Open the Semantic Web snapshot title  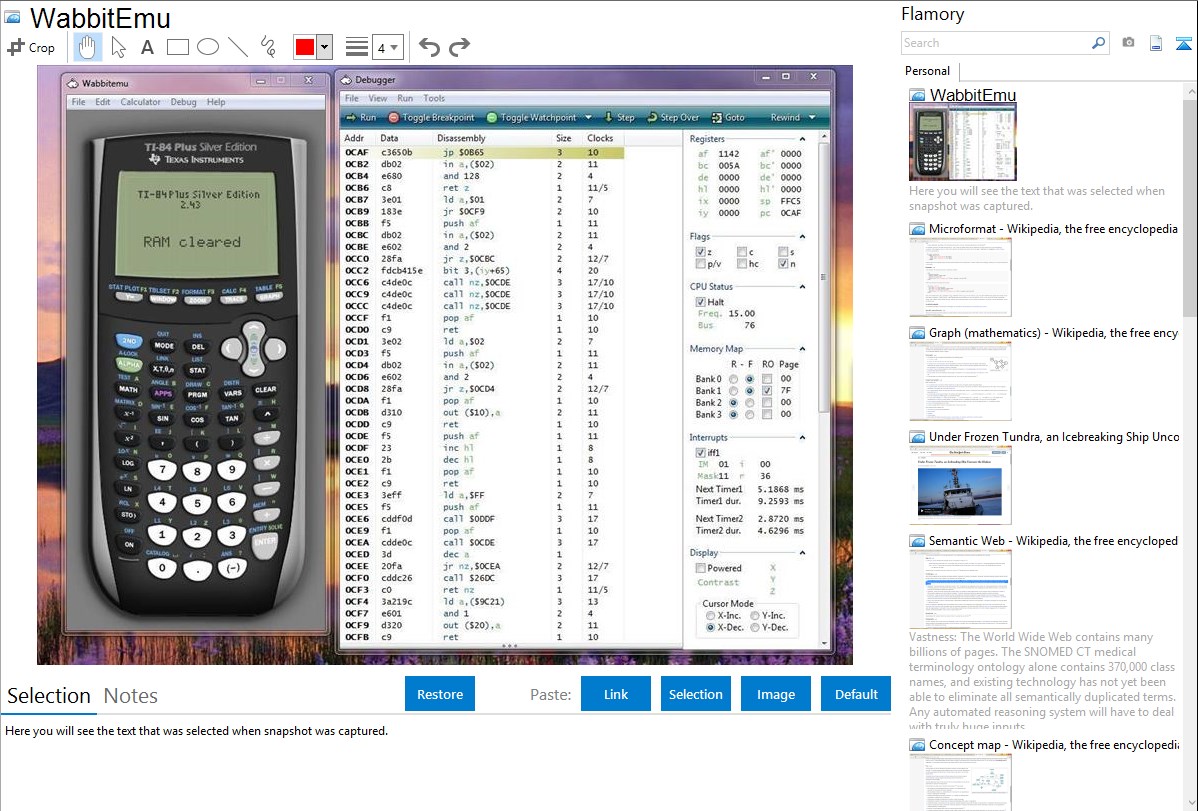[x=1053, y=541]
